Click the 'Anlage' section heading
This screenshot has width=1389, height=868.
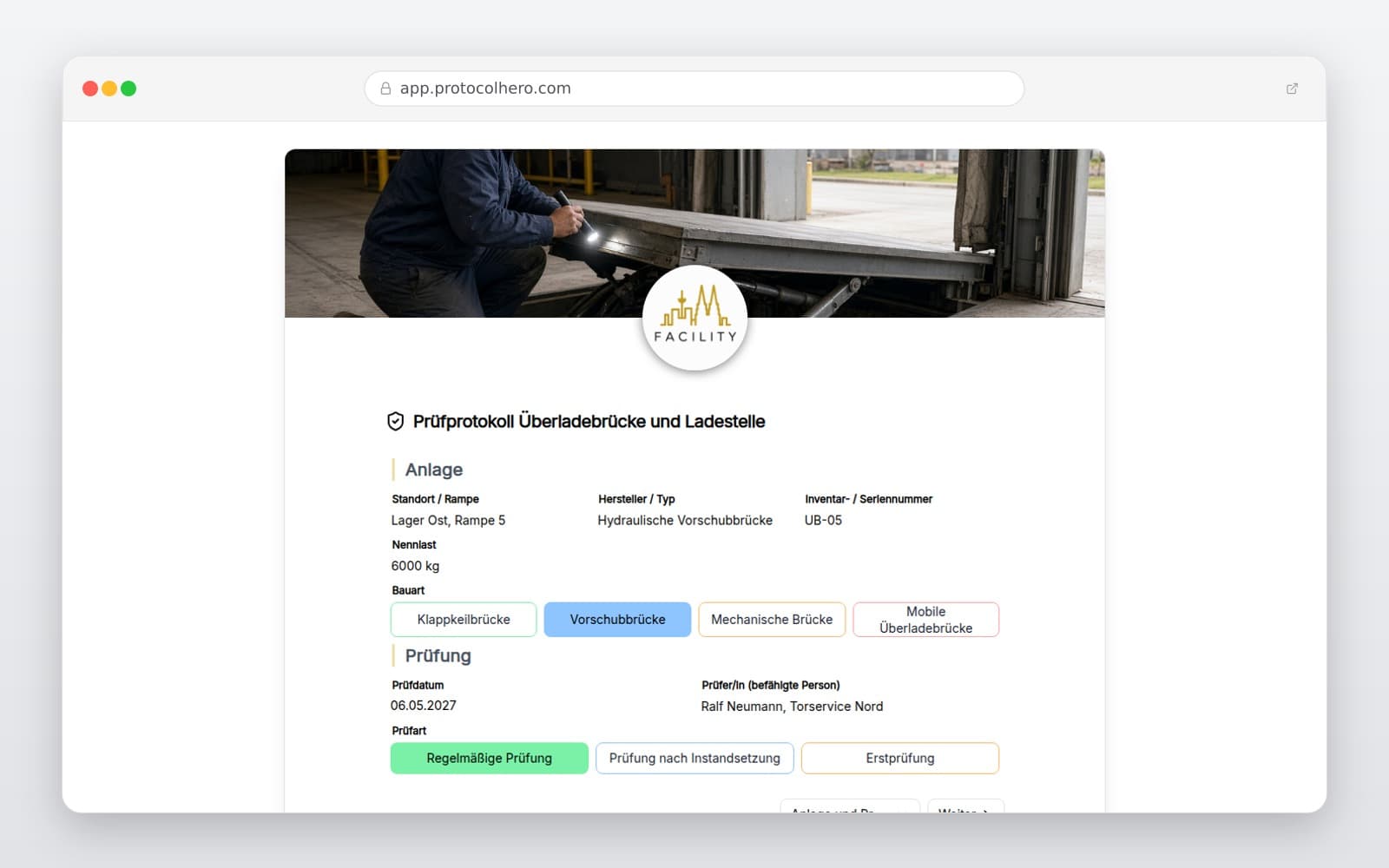(x=434, y=470)
